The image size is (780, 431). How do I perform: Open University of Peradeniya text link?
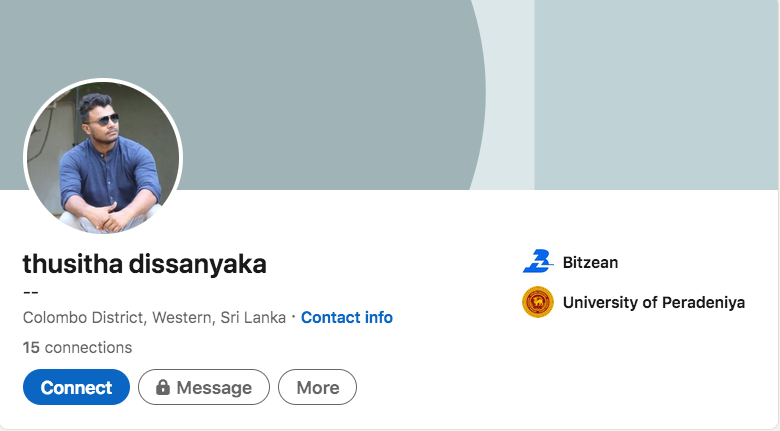point(654,302)
